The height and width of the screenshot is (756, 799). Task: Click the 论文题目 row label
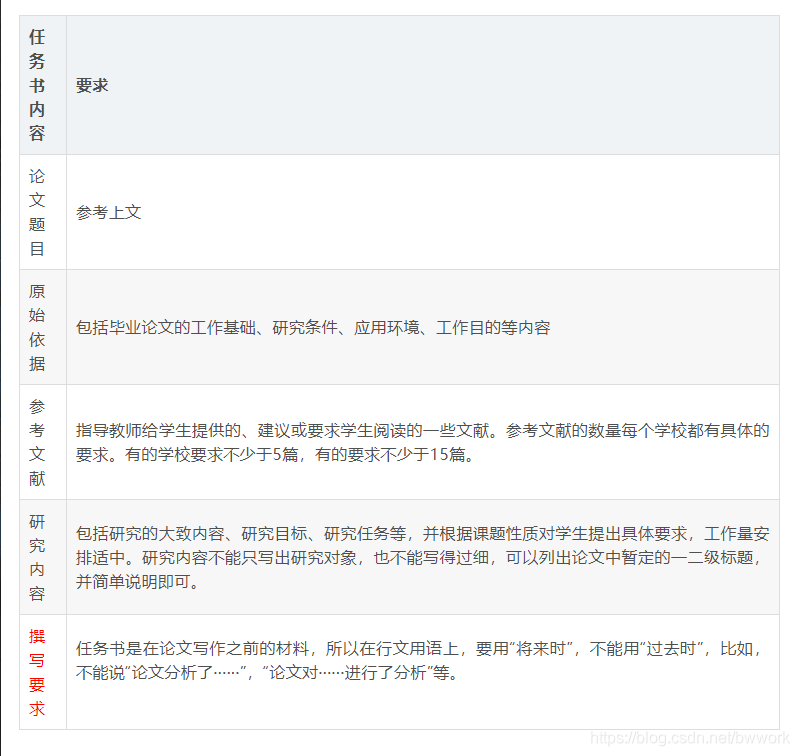click(x=37, y=212)
